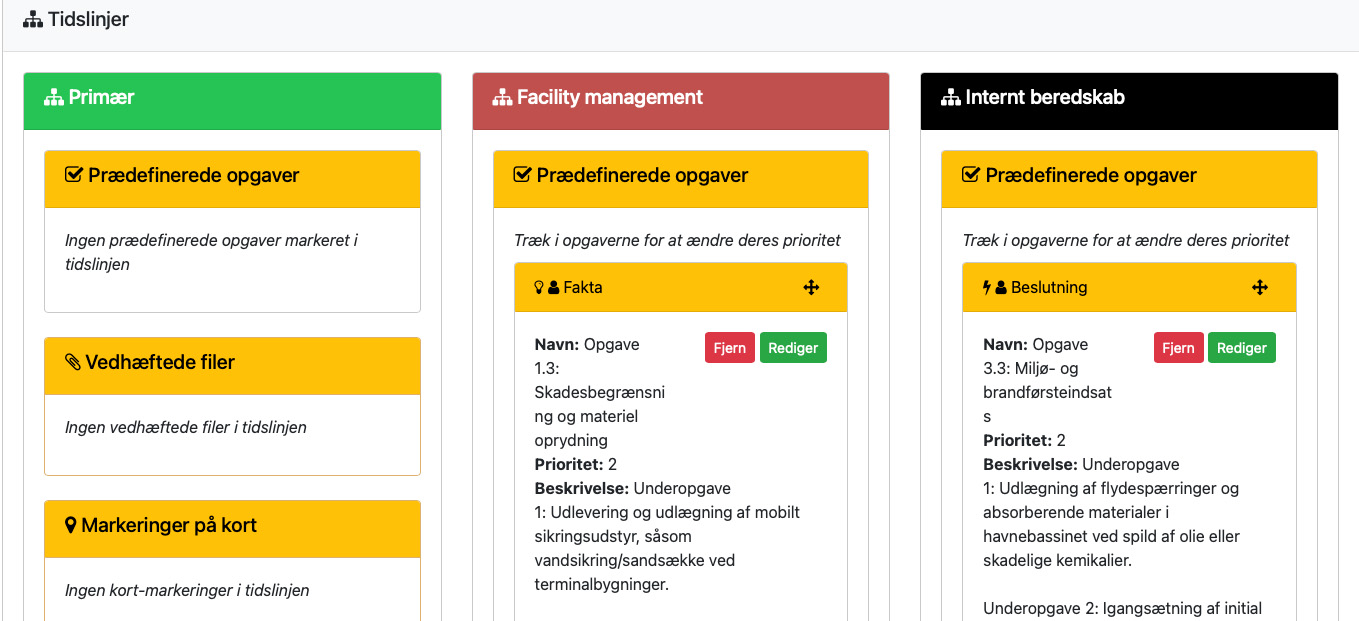Click the Beskrivelse label on the Beslutning card
Image resolution: width=1359 pixels, height=621 pixels.
pyautogui.click(x=1031, y=464)
